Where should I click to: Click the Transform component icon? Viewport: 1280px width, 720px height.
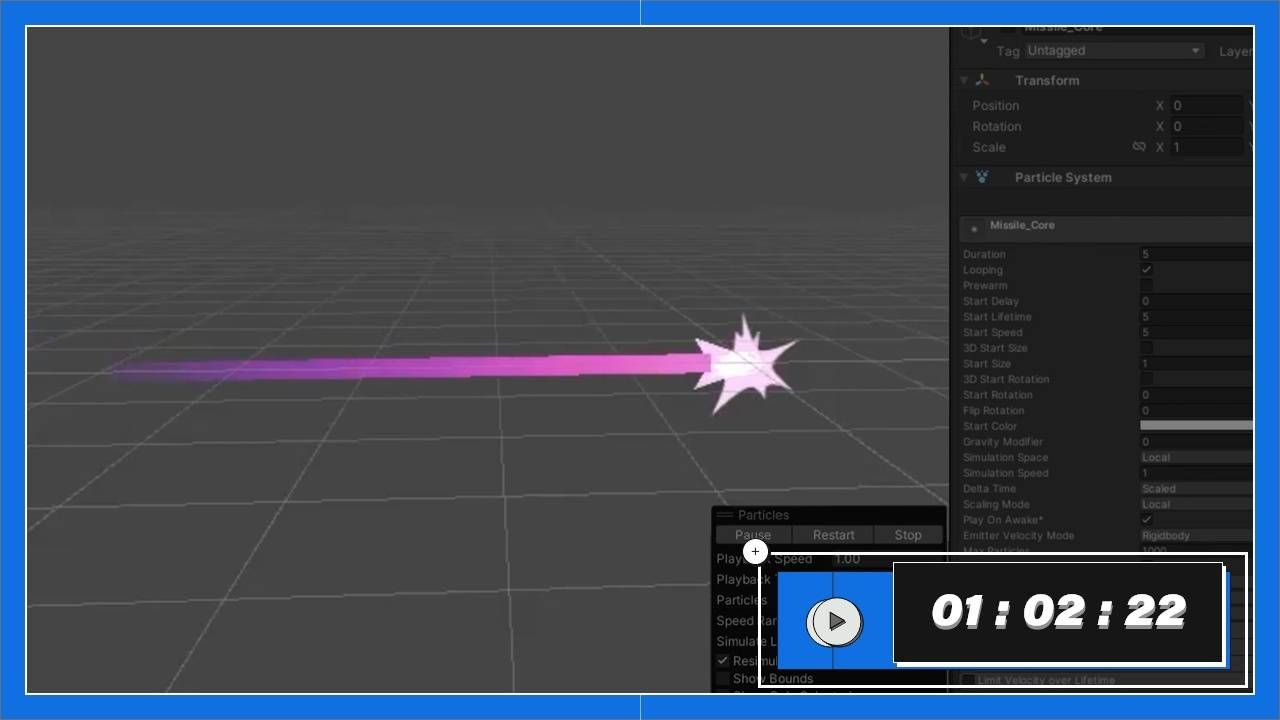point(982,80)
